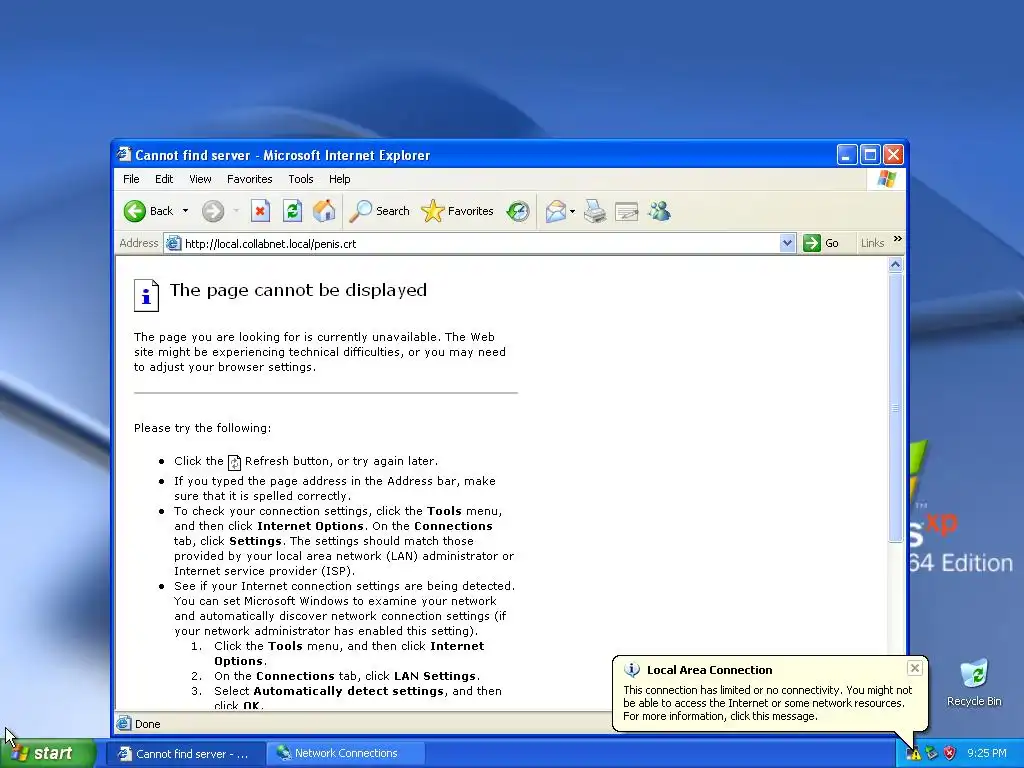Click the inline Refresh icon in the list

pos(234,462)
